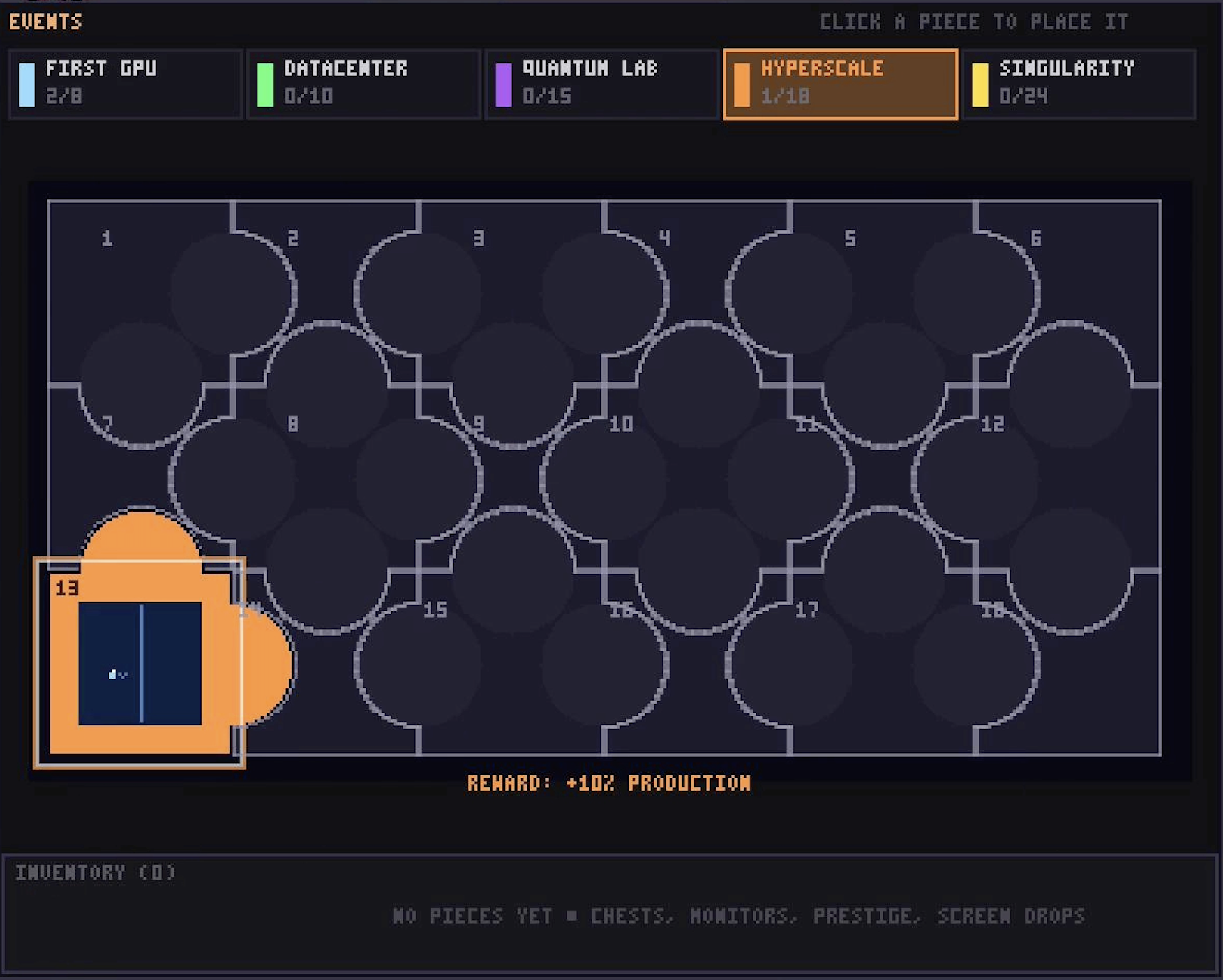1223x980 pixels.
Task: Click the green Datacenter color marker
Action: pos(265,84)
